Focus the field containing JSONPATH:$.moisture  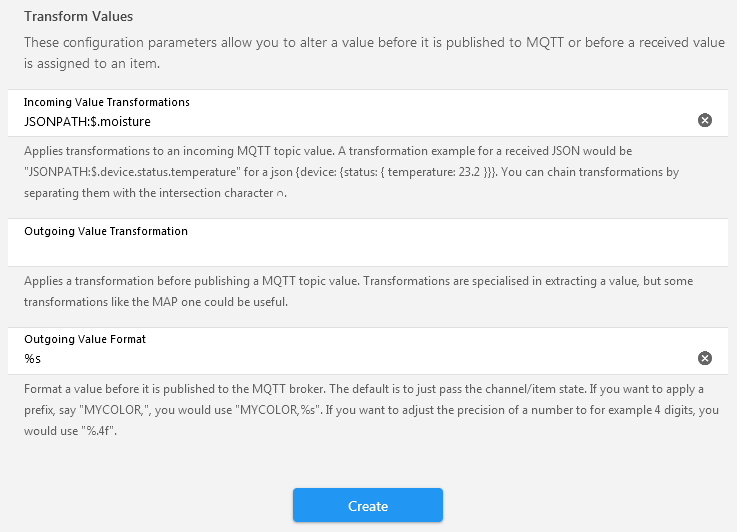point(350,121)
